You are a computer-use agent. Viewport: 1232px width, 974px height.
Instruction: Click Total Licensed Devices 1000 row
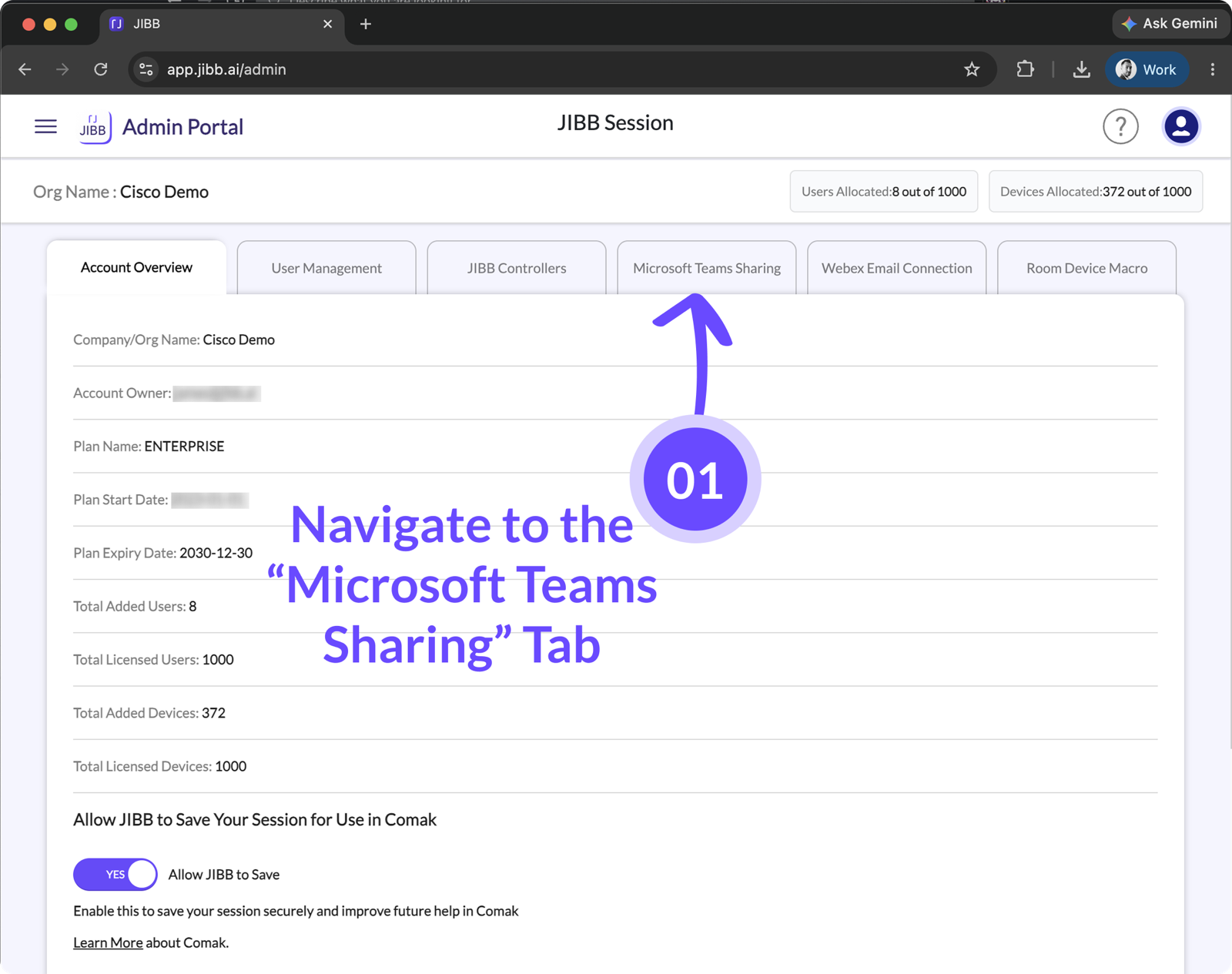click(x=615, y=766)
